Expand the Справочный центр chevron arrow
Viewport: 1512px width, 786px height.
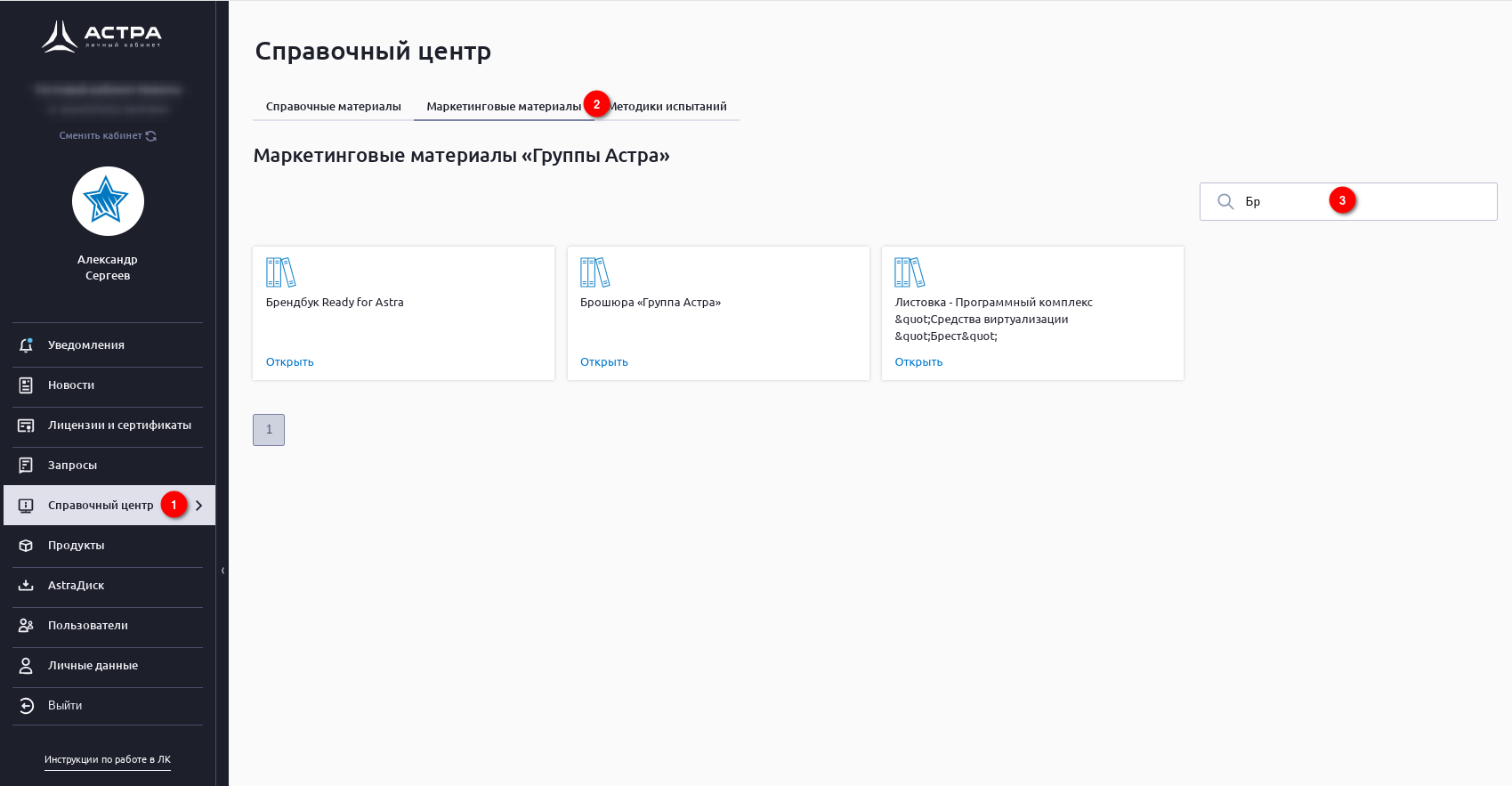coord(199,506)
